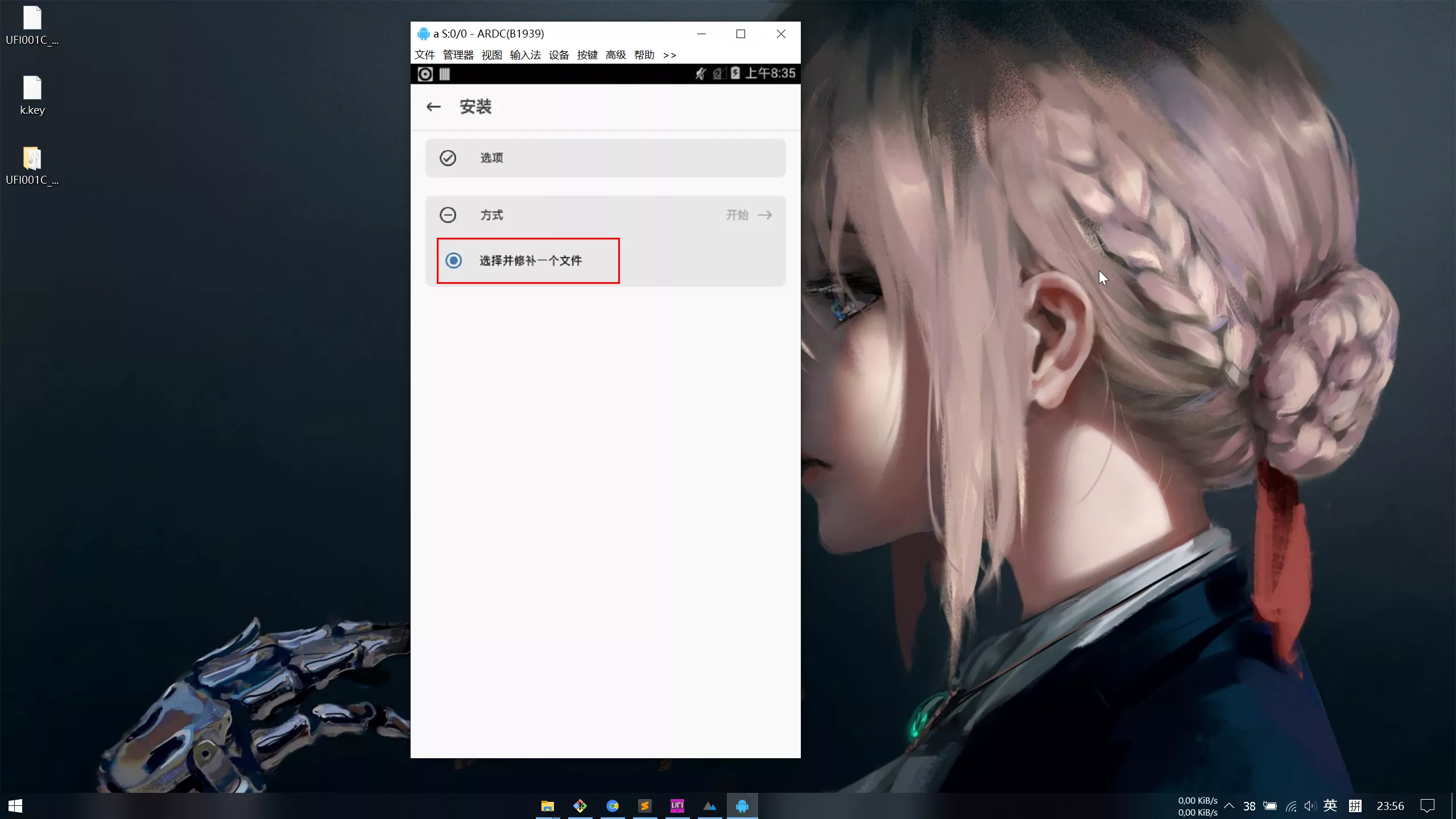Image resolution: width=1456 pixels, height=819 pixels.
Task: Expand the >> overflow menu
Action: (x=669, y=55)
